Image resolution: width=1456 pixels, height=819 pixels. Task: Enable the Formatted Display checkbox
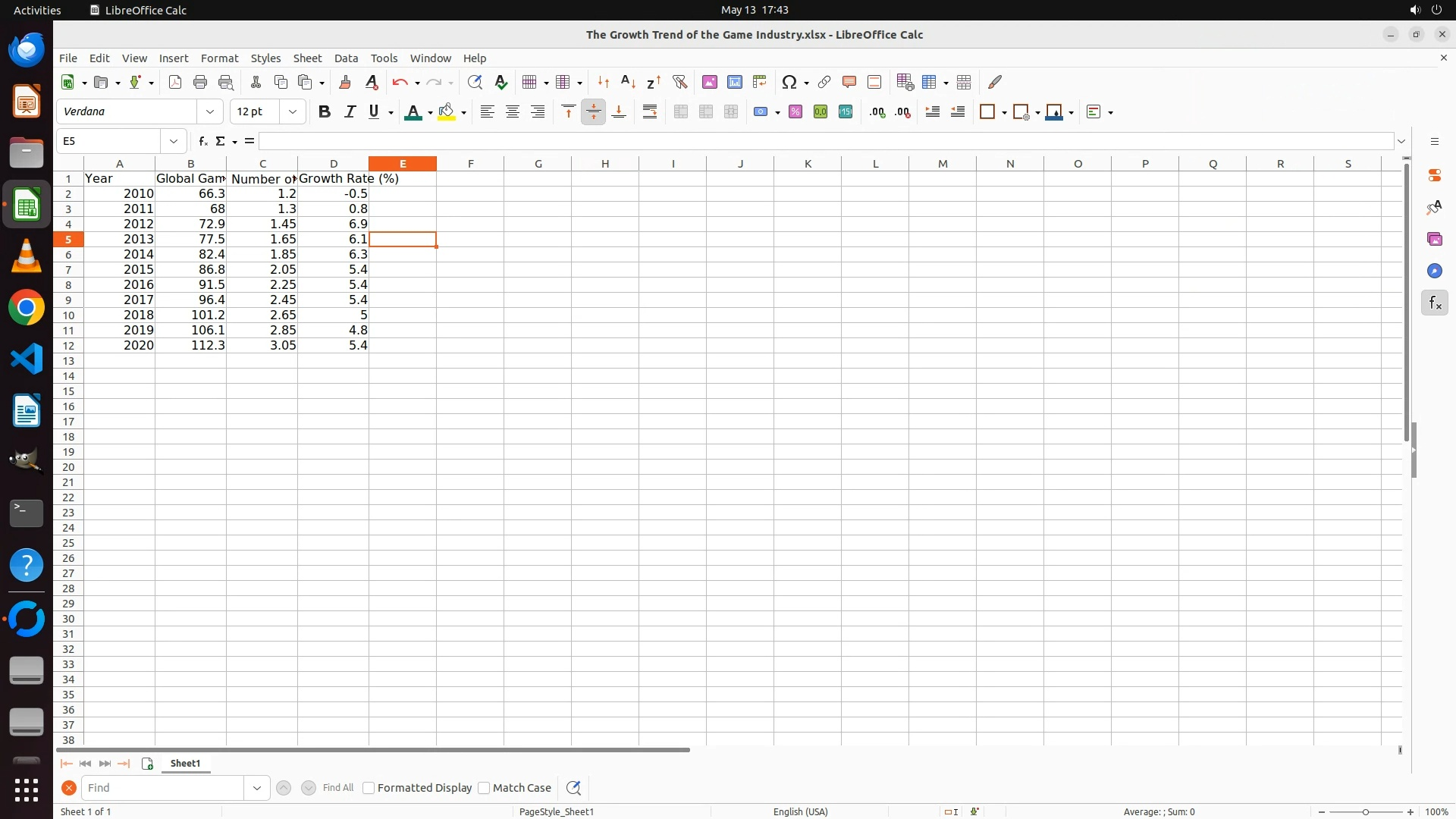point(369,788)
